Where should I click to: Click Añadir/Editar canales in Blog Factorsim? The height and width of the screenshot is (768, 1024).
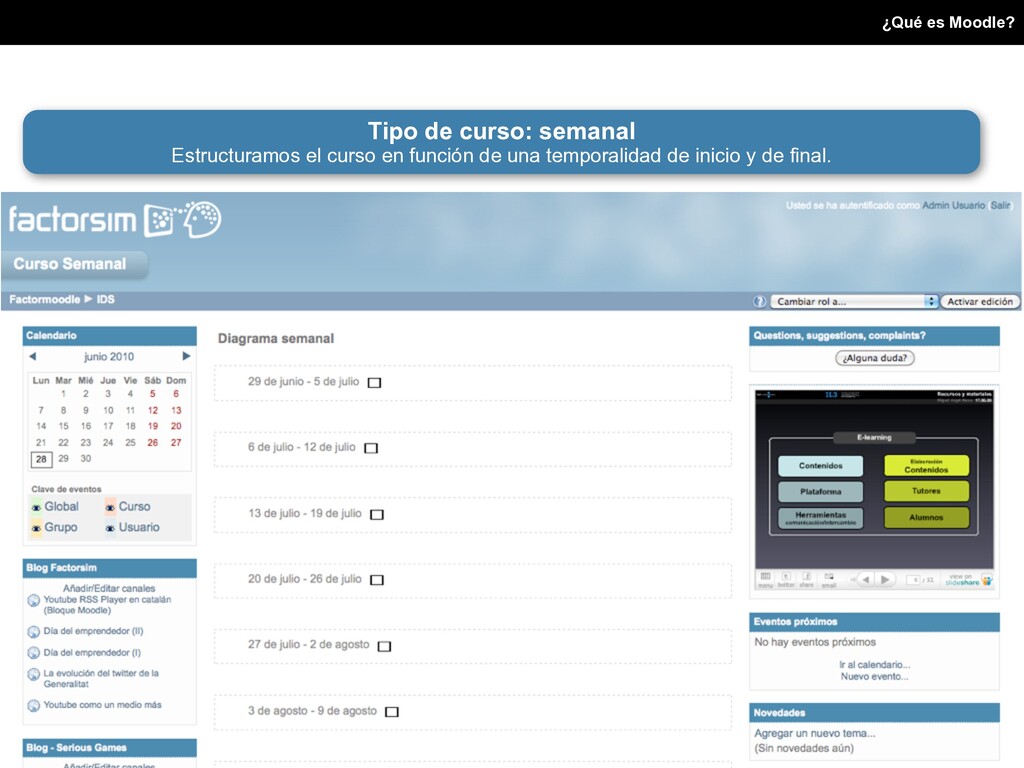tap(109, 588)
